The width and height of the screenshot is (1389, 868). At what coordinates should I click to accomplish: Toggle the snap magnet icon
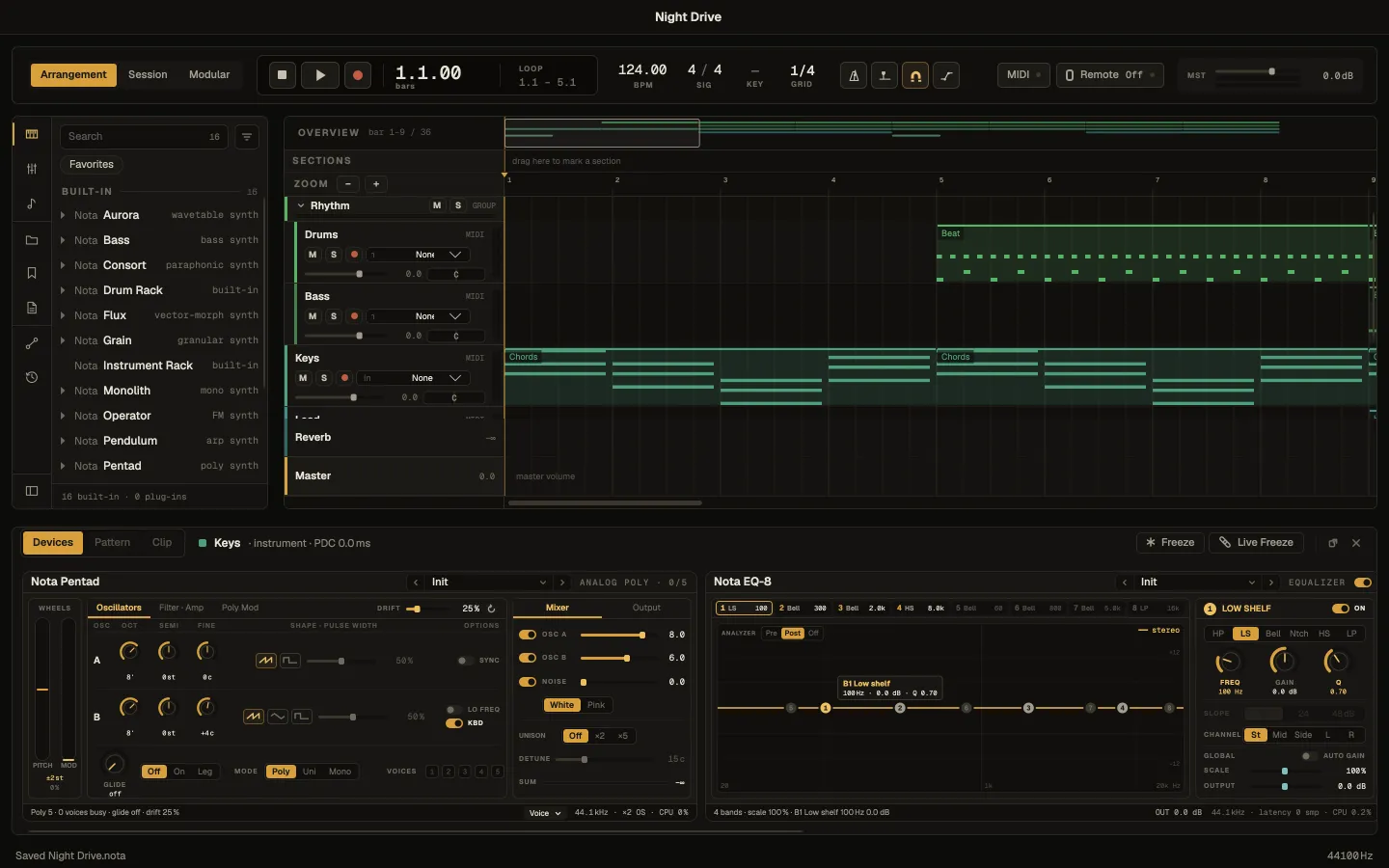pyautogui.click(x=915, y=75)
